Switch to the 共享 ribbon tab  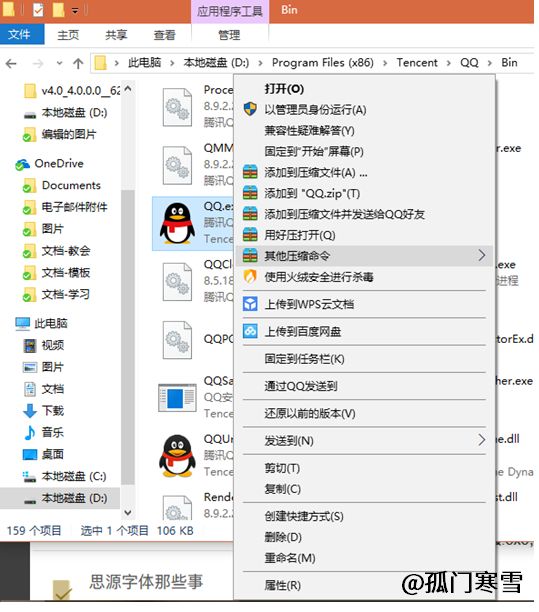click(x=116, y=35)
